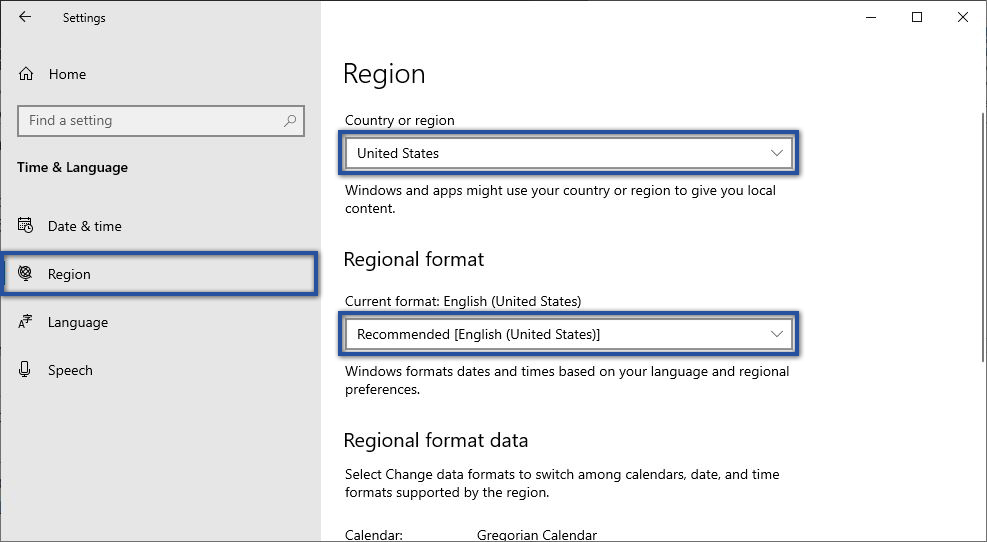Click the Speech microphone icon

tap(26, 370)
